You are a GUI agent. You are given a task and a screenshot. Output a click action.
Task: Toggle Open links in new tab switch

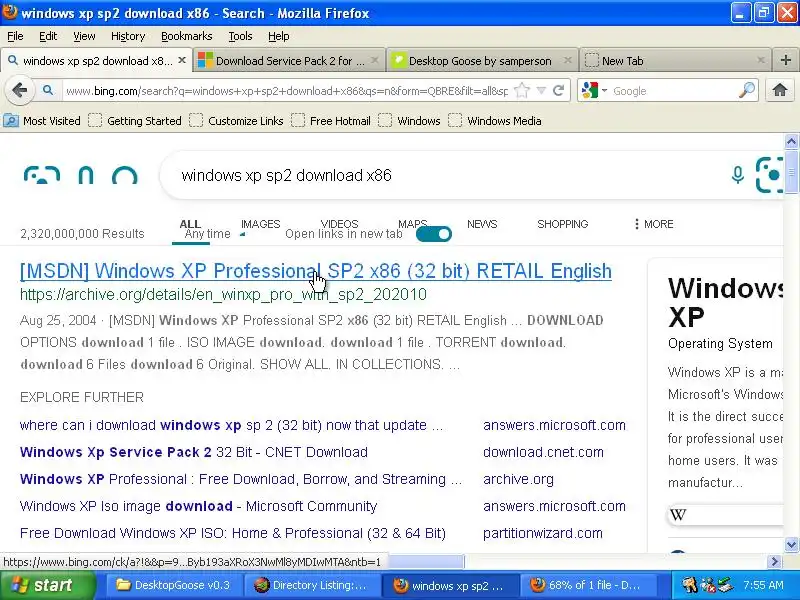click(434, 234)
